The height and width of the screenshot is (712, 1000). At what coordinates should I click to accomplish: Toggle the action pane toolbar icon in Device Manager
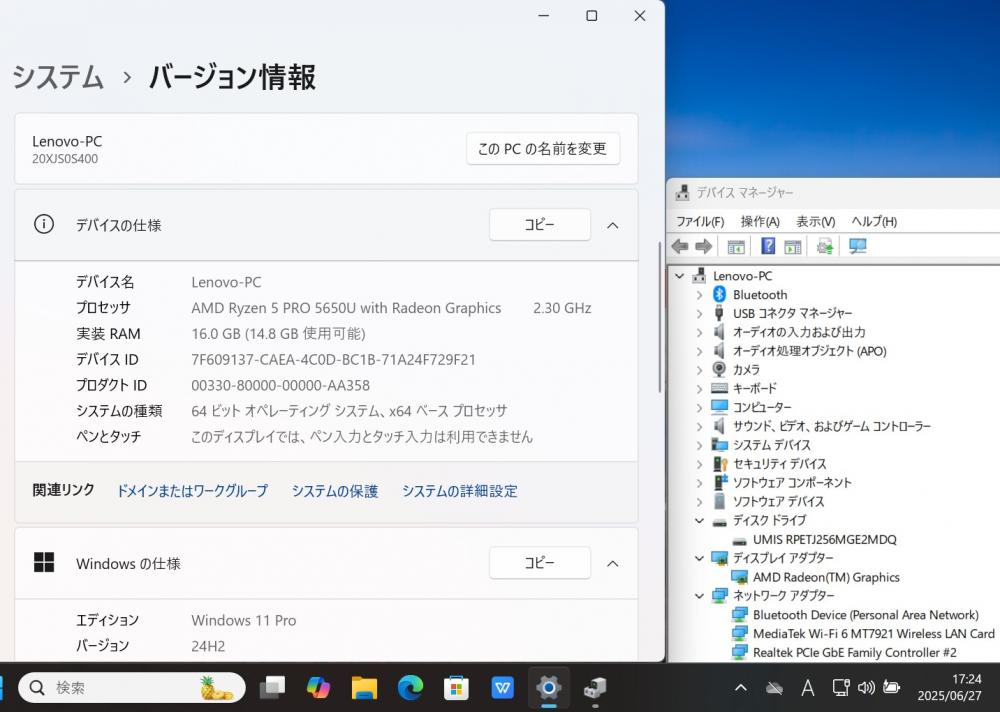(793, 246)
